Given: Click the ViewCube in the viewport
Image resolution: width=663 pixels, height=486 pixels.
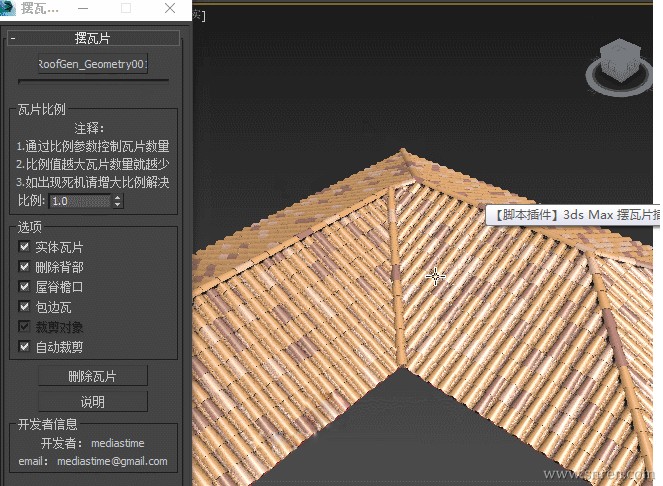Looking at the screenshot, I should click(617, 62).
